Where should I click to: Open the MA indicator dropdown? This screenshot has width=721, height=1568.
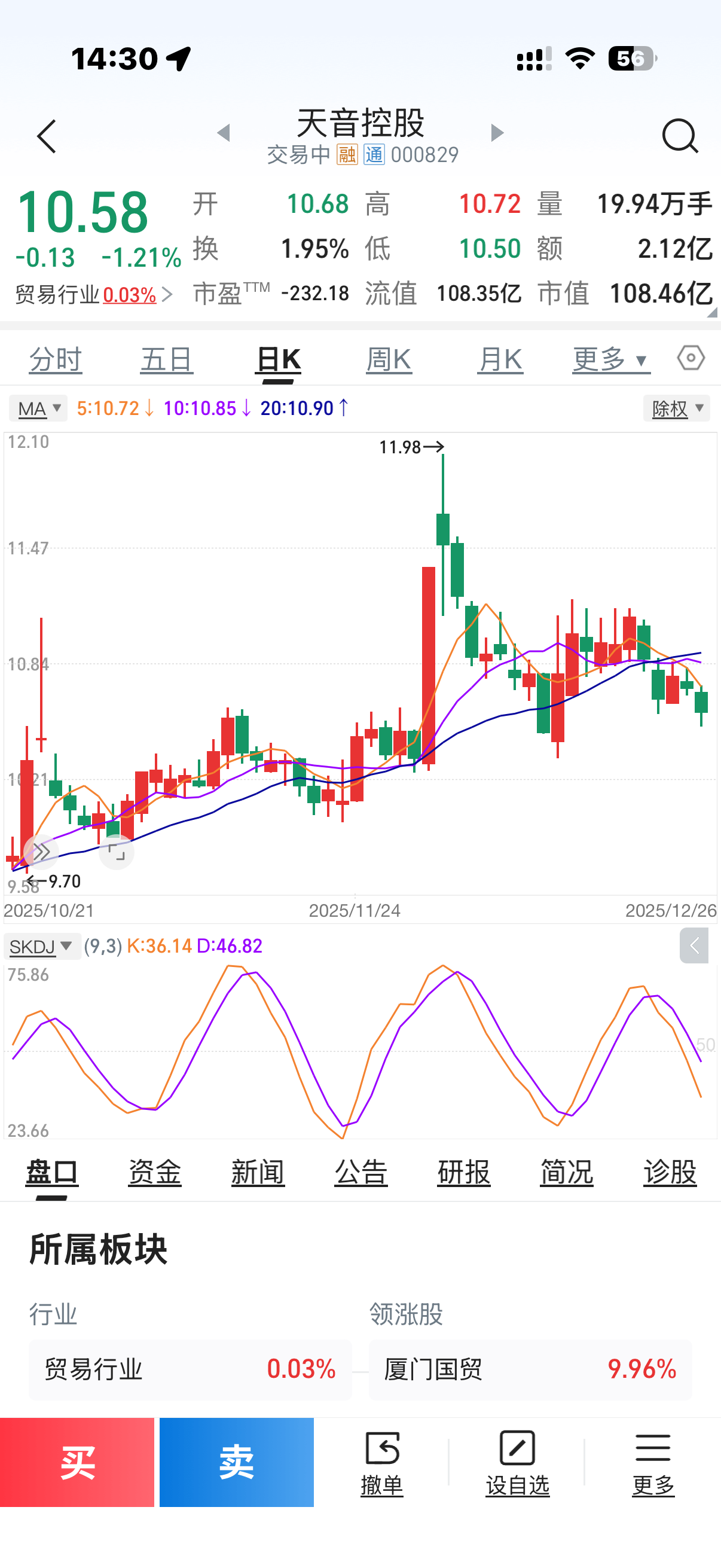point(38,408)
